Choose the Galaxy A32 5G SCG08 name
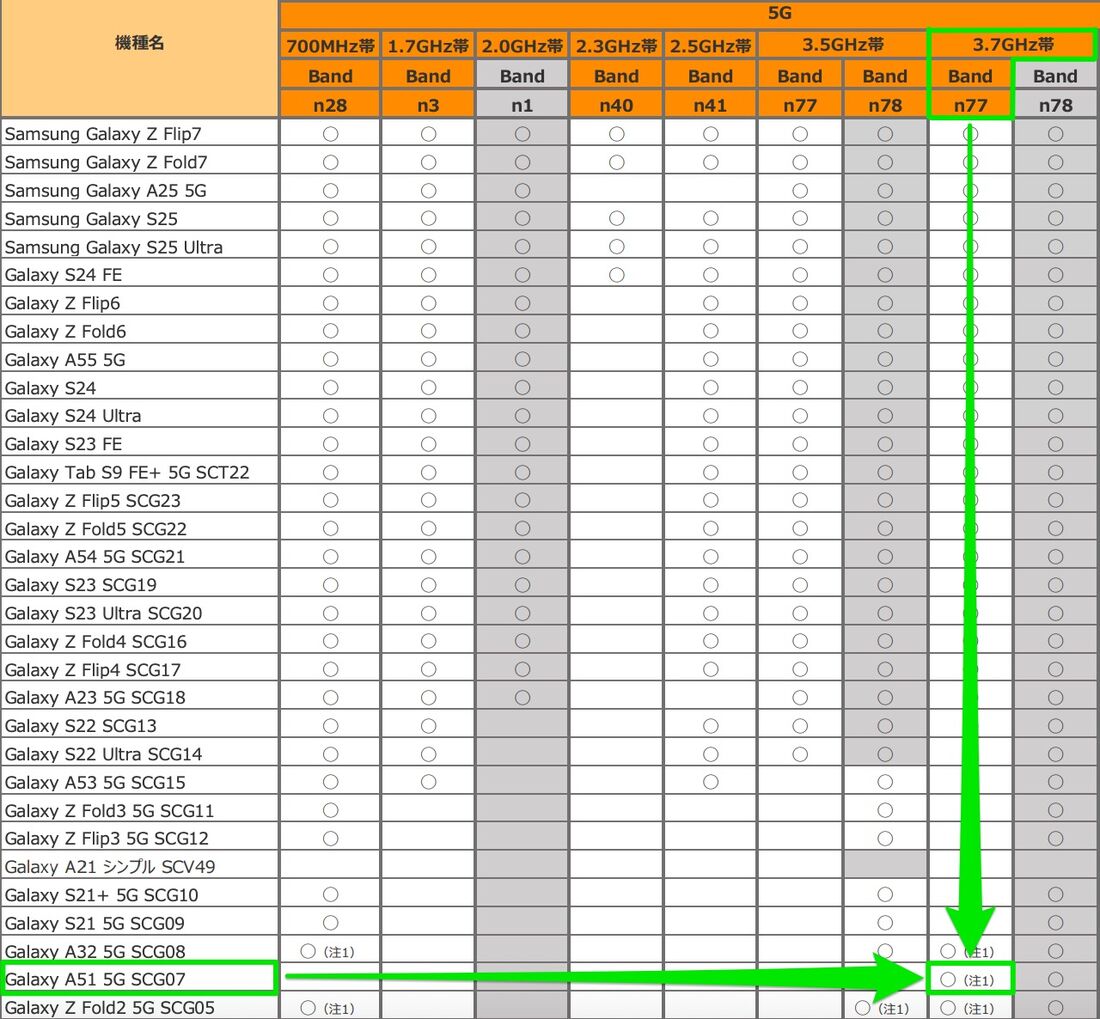Screen dimensions: 1100x1019 click(x=95, y=951)
